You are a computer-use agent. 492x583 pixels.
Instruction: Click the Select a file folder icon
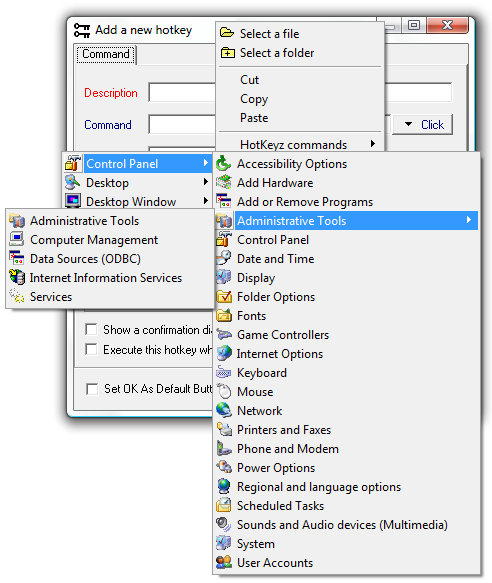pos(227,33)
